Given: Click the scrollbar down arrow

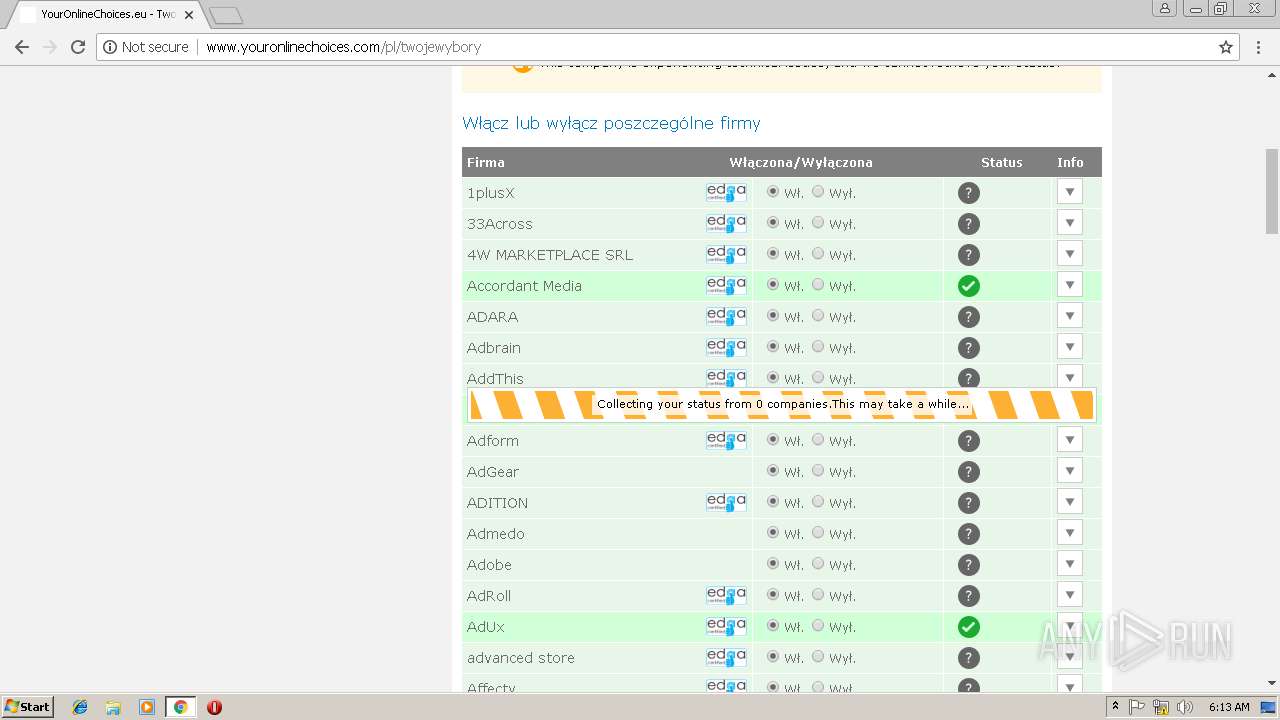Looking at the screenshot, I should [1272, 683].
